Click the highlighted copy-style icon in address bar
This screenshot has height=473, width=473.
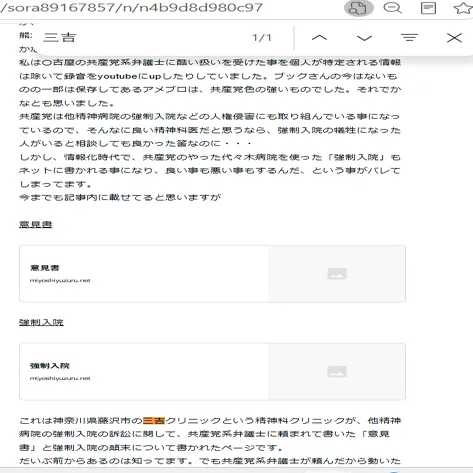tap(359, 8)
